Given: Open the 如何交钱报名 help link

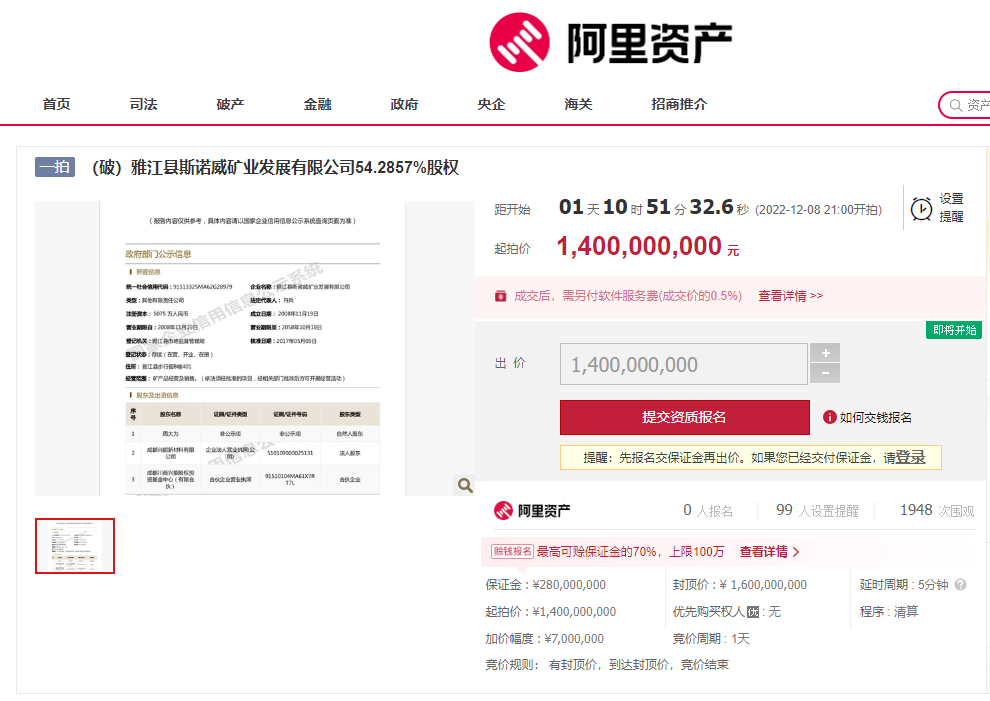Looking at the screenshot, I should point(875,417).
